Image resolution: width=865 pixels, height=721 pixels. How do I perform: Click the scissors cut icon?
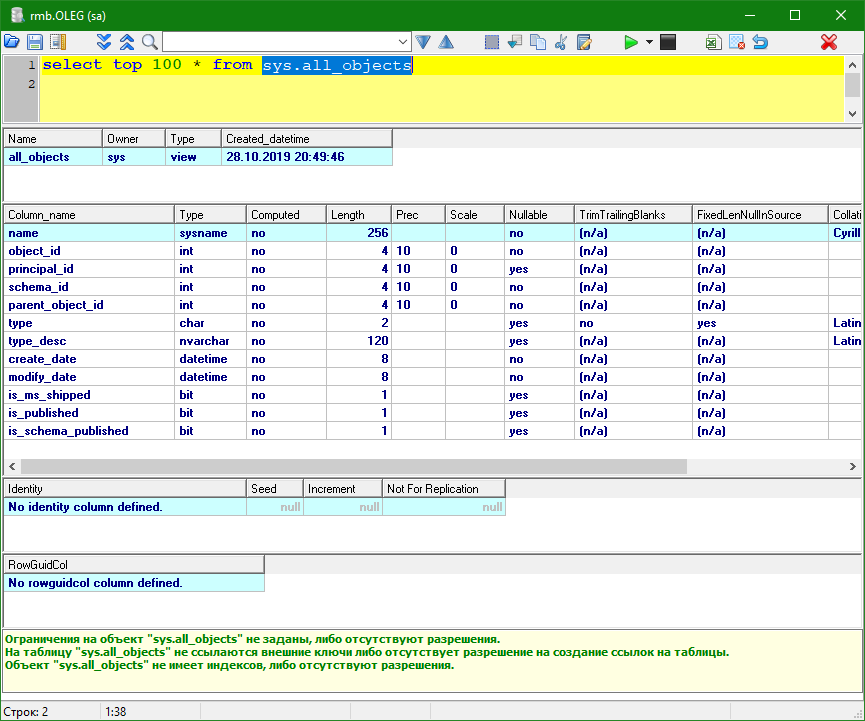560,42
